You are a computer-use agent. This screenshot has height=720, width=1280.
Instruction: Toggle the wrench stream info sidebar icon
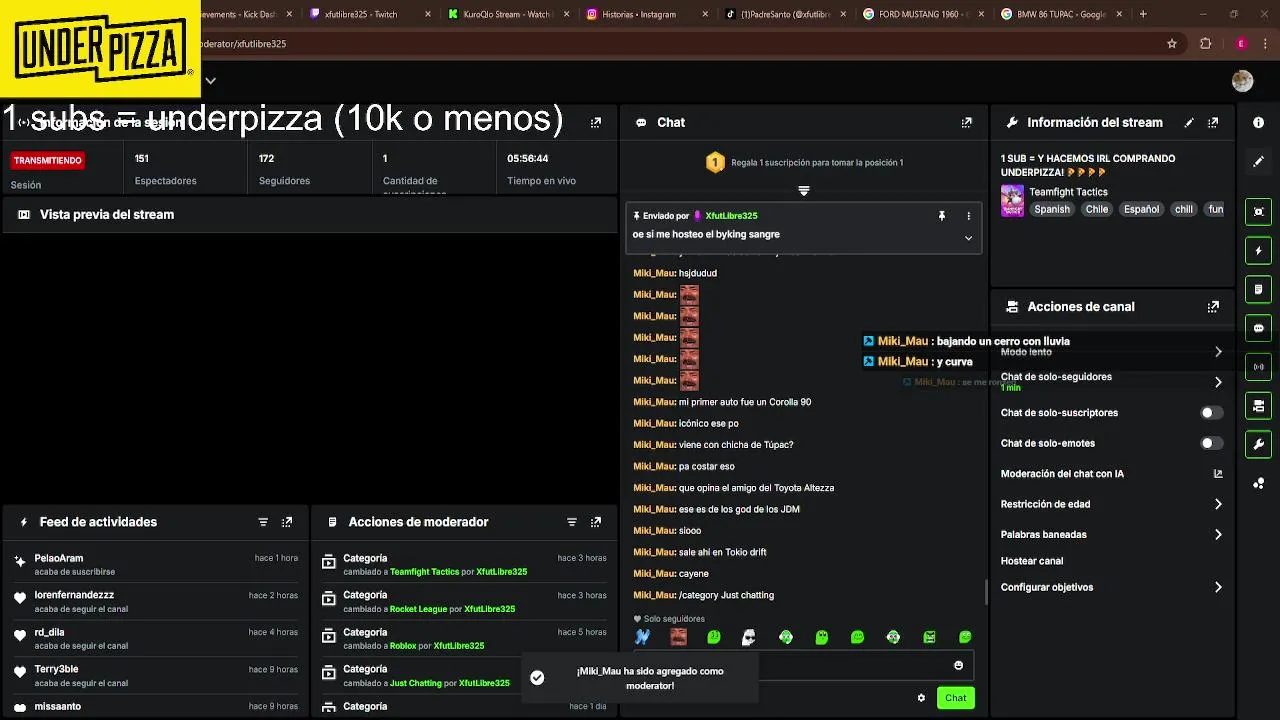point(1258,444)
